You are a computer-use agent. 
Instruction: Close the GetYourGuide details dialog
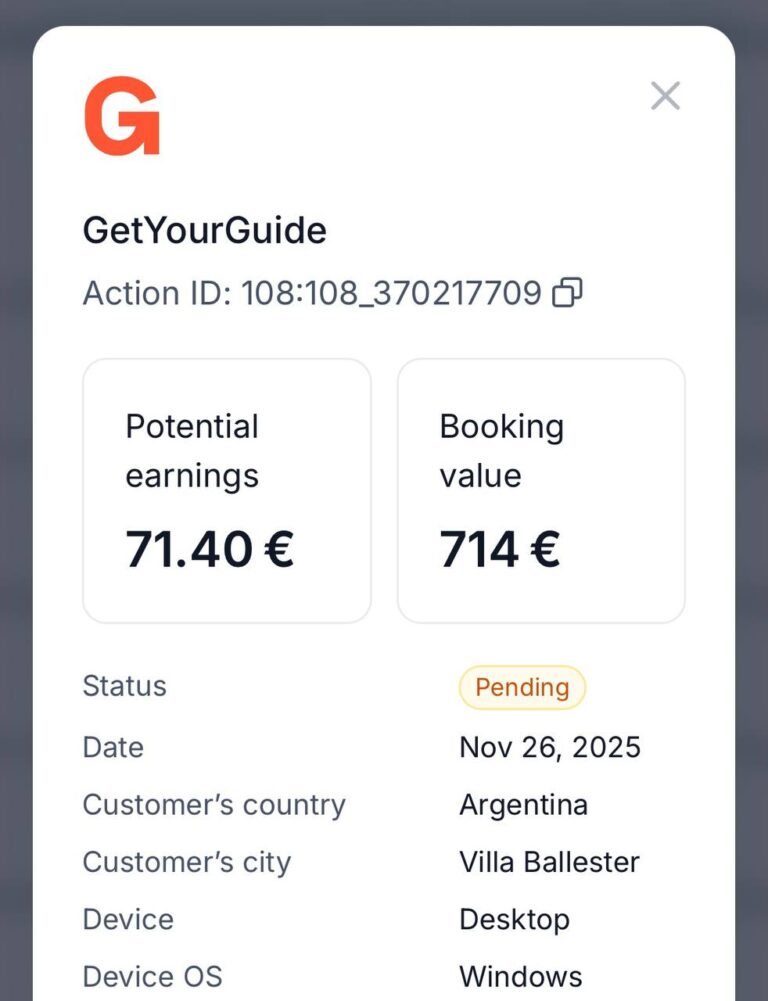click(x=665, y=96)
